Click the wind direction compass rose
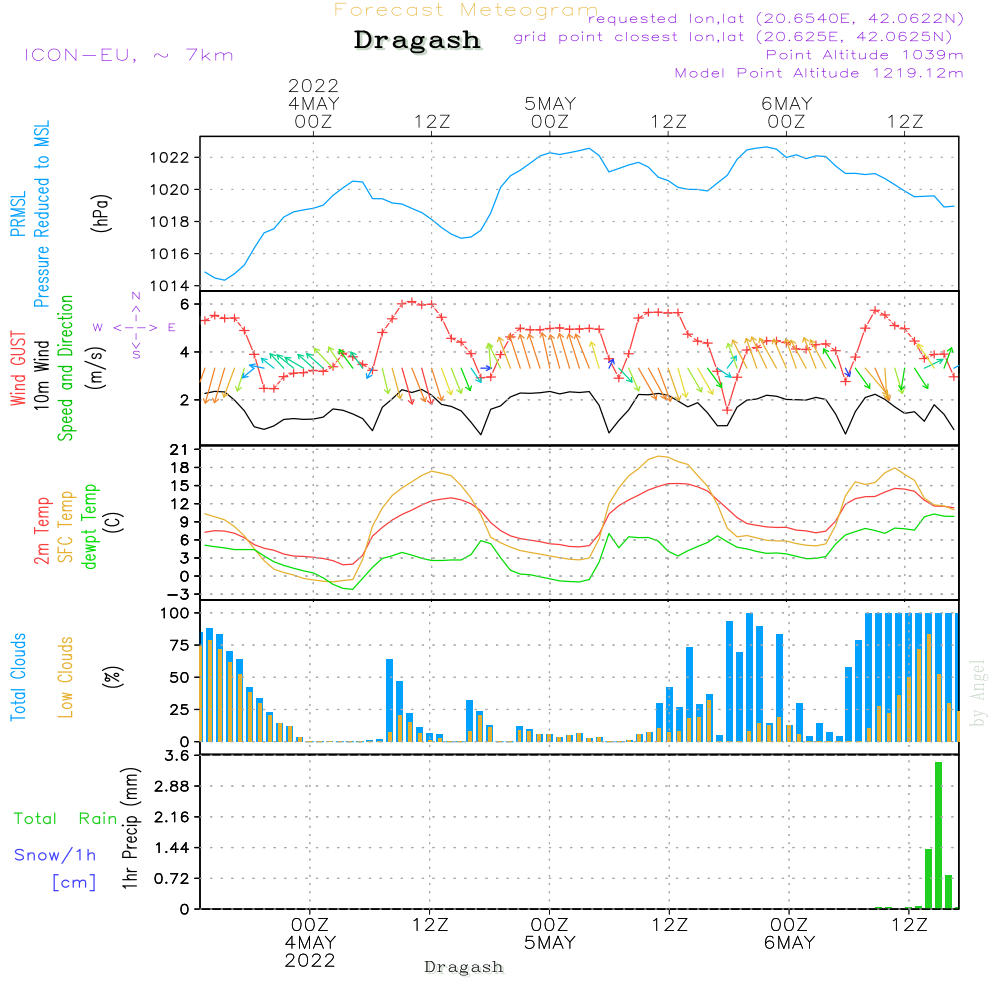1000x1000 pixels. tap(135, 326)
